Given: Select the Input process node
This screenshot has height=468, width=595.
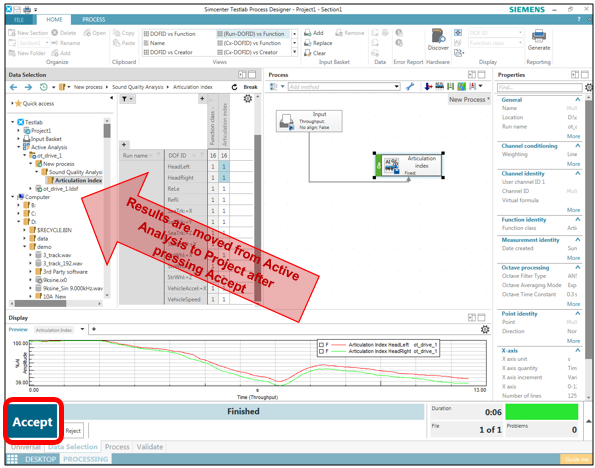Looking at the screenshot, I should click(x=309, y=121).
